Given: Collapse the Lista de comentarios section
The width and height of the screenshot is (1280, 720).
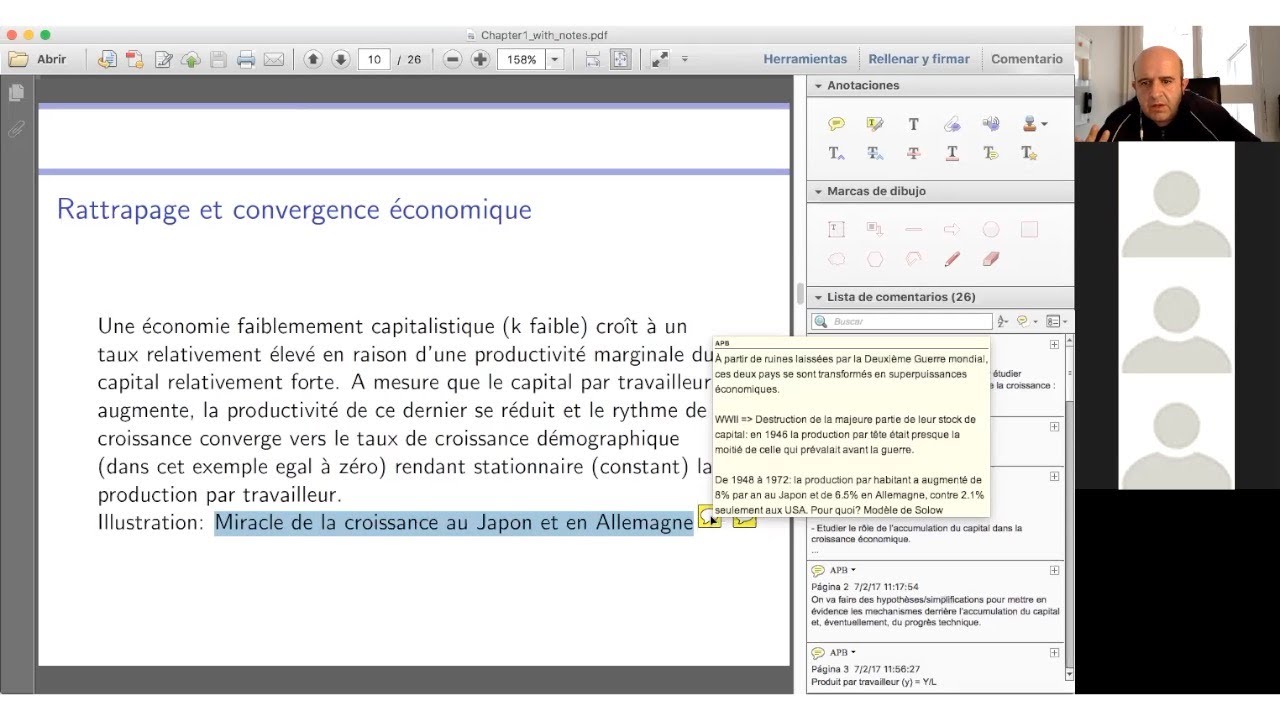Looking at the screenshot, I should pyautogui.click(x=818, y=297).
